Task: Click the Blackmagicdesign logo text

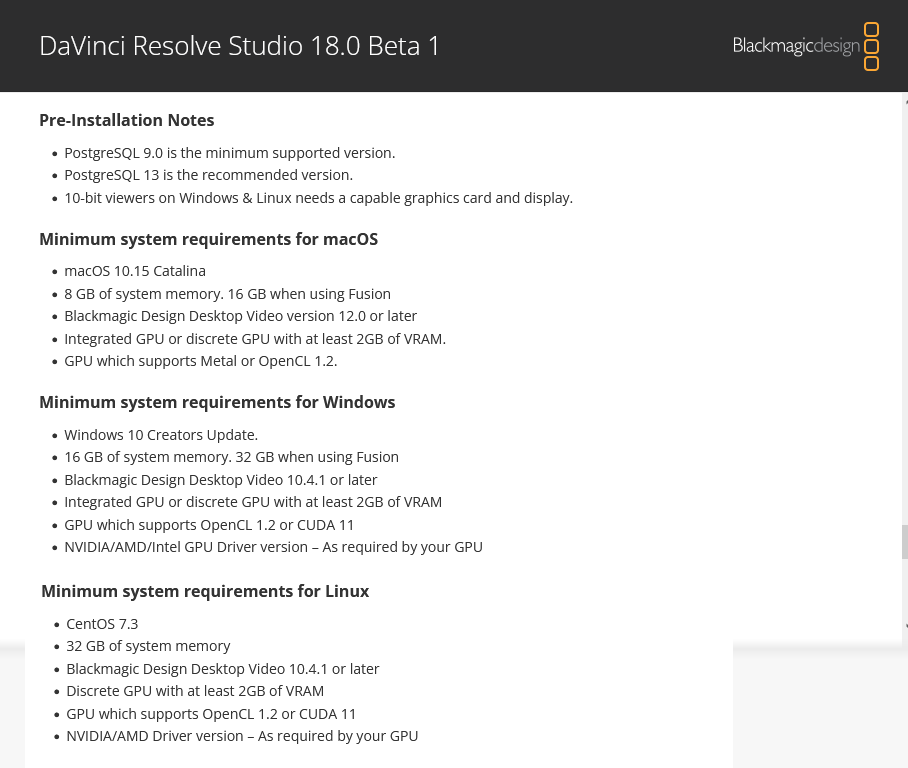Action: pyautogui.click(x=795, y=46)
